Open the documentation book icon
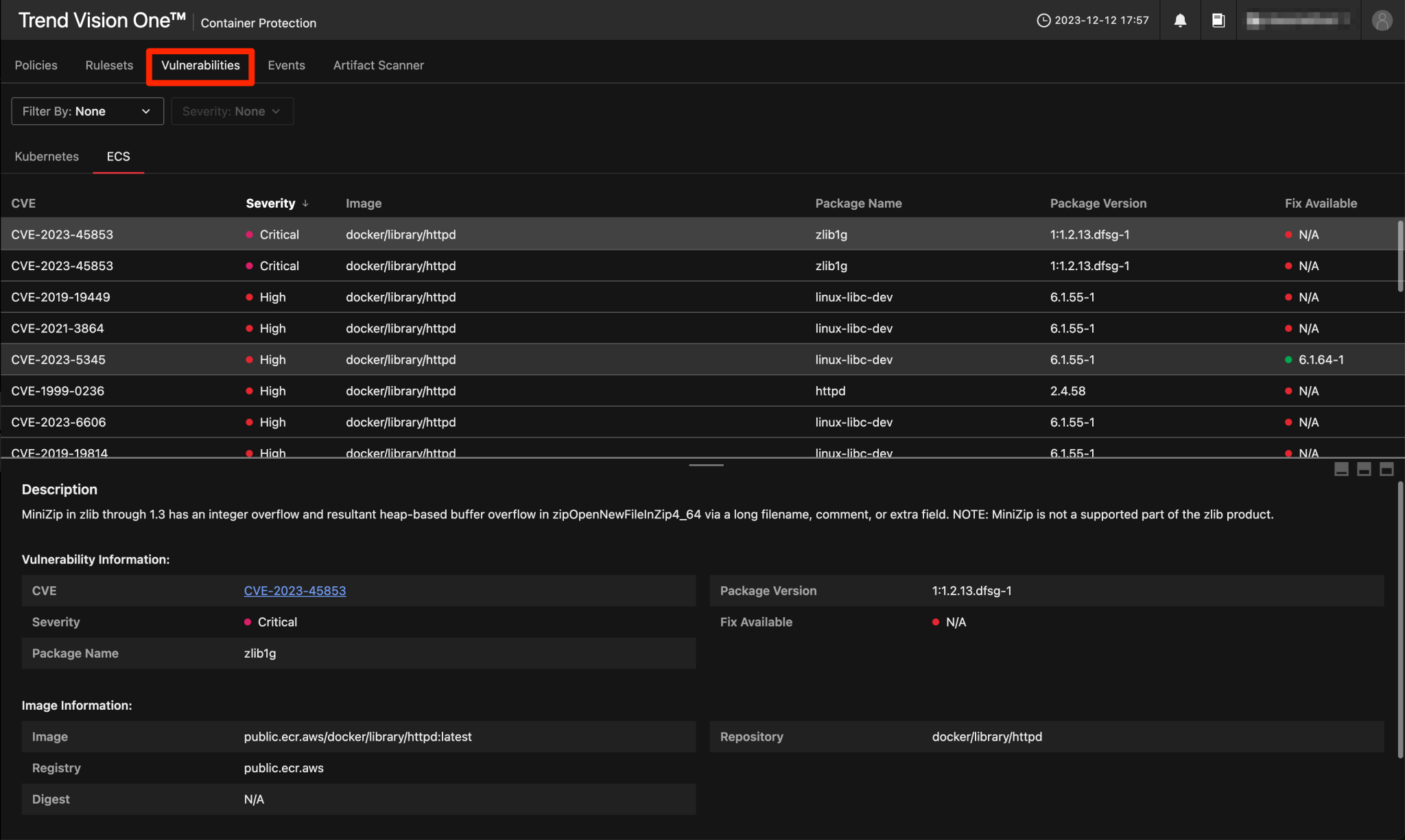This screenshot has width=1405, height=840. 1218,20
